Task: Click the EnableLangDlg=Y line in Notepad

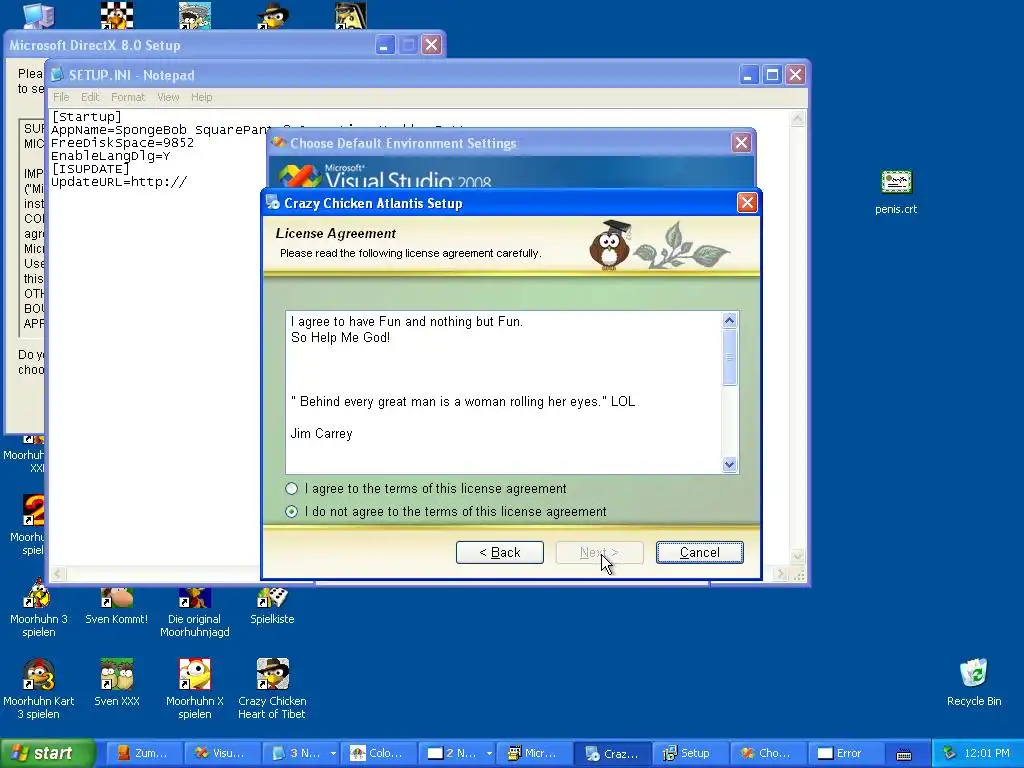Action: point(110,156)
